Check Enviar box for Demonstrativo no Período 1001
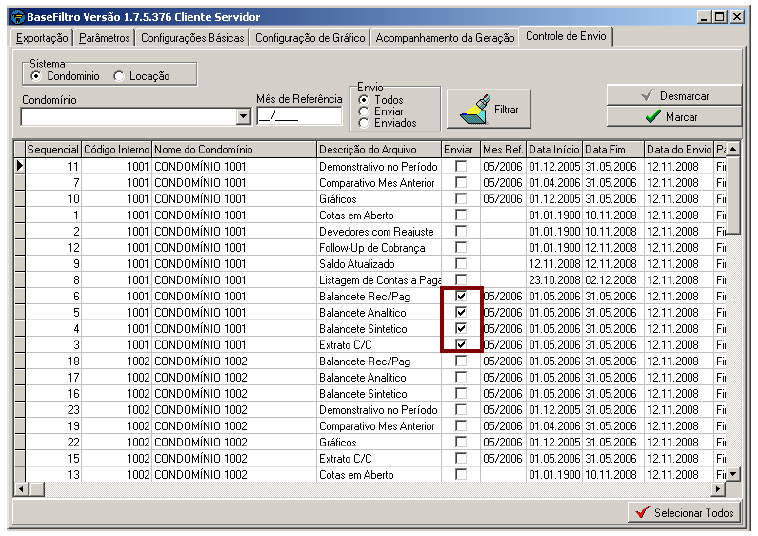 (461, 166)
